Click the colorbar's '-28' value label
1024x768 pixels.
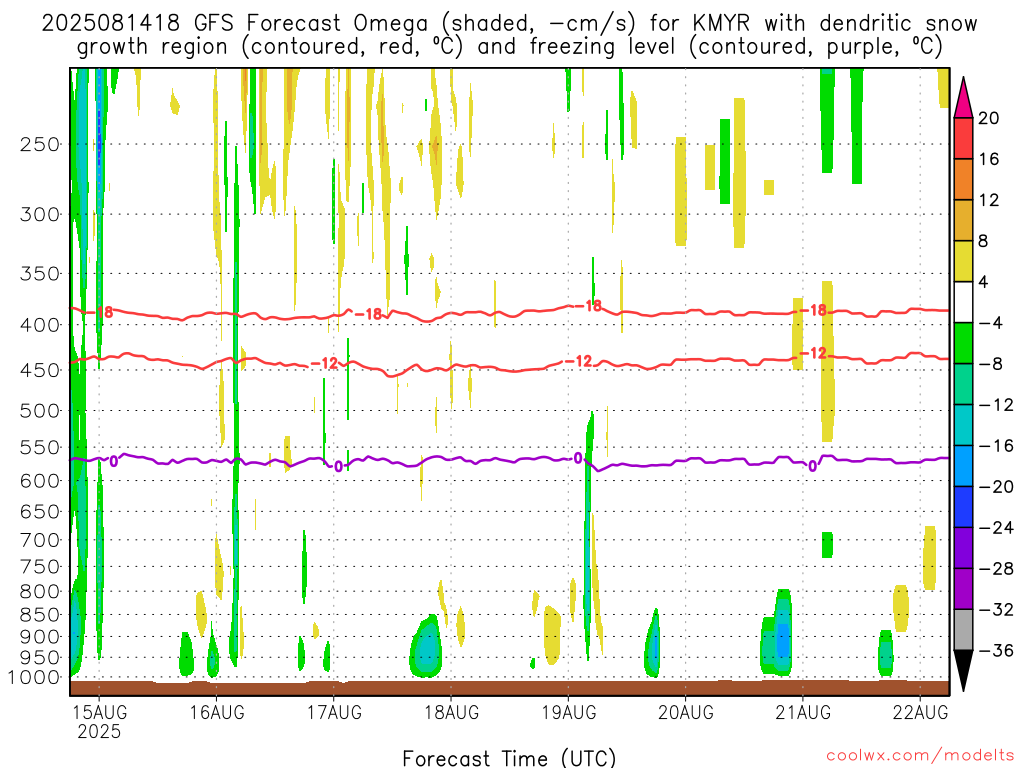(x=996, y=569)
